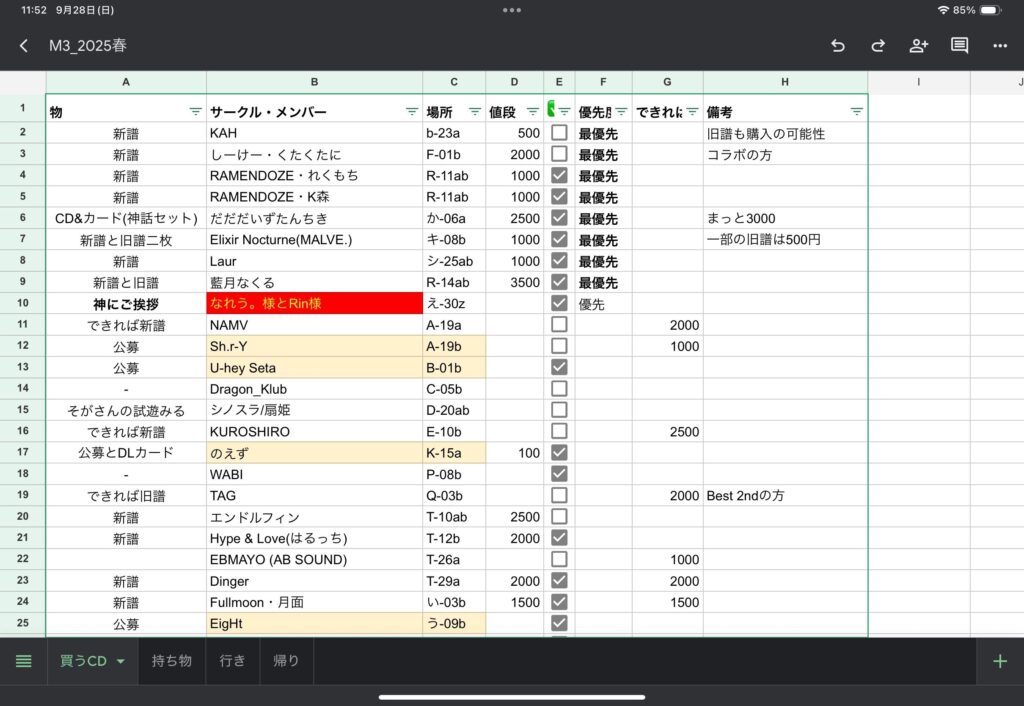This screenshot has height=706, width=1024.
Task: Tap the M3_2025春 document title
Action: [88, 46]
